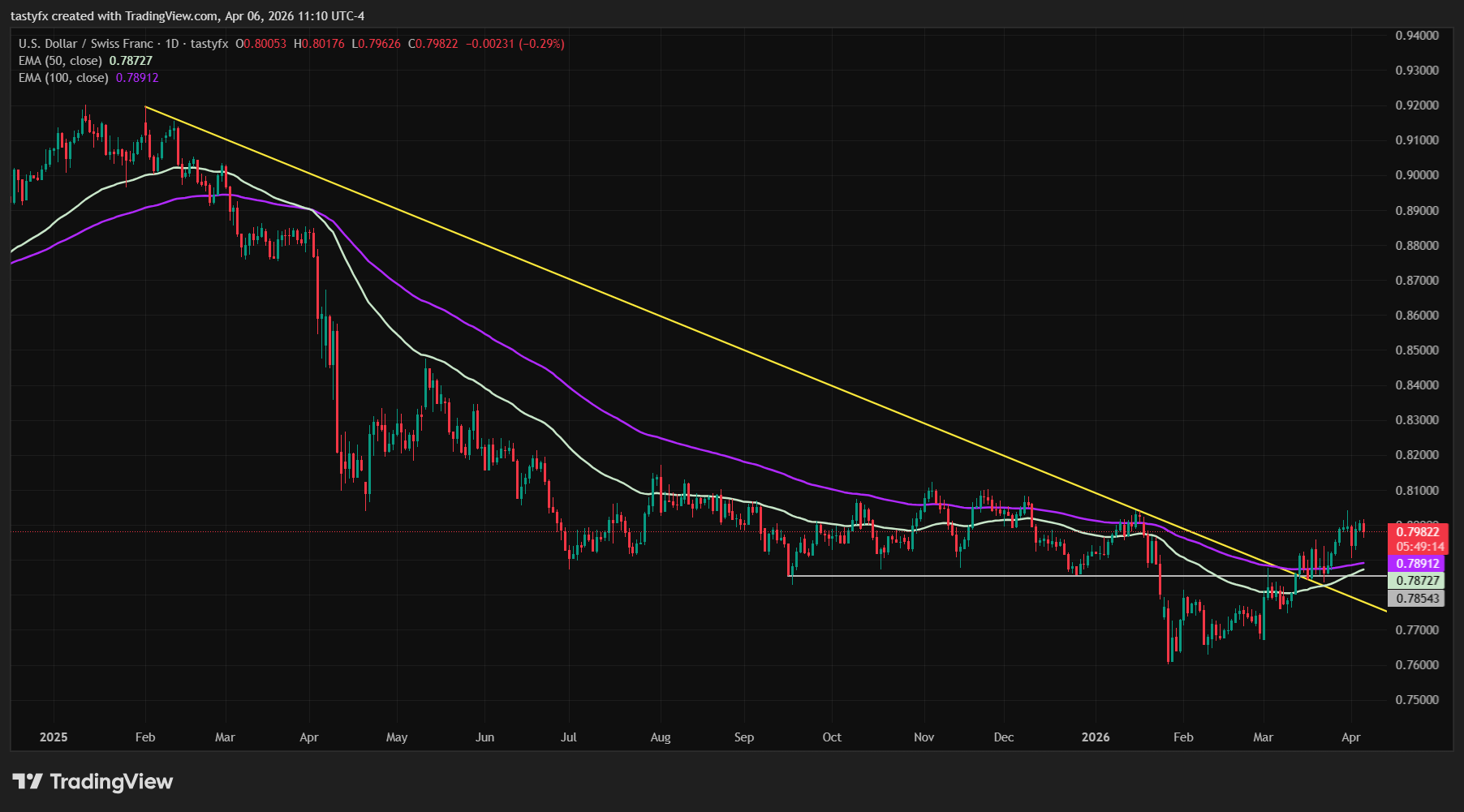This screenshot has width=1464, height=812.
Task: Click the 0.94000 level on the price scale
Action: [x=1416, y=36]
